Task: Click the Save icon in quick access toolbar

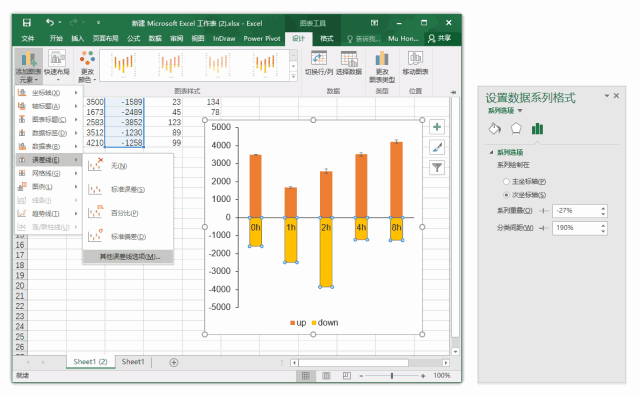Action: (x=27, y=23)
